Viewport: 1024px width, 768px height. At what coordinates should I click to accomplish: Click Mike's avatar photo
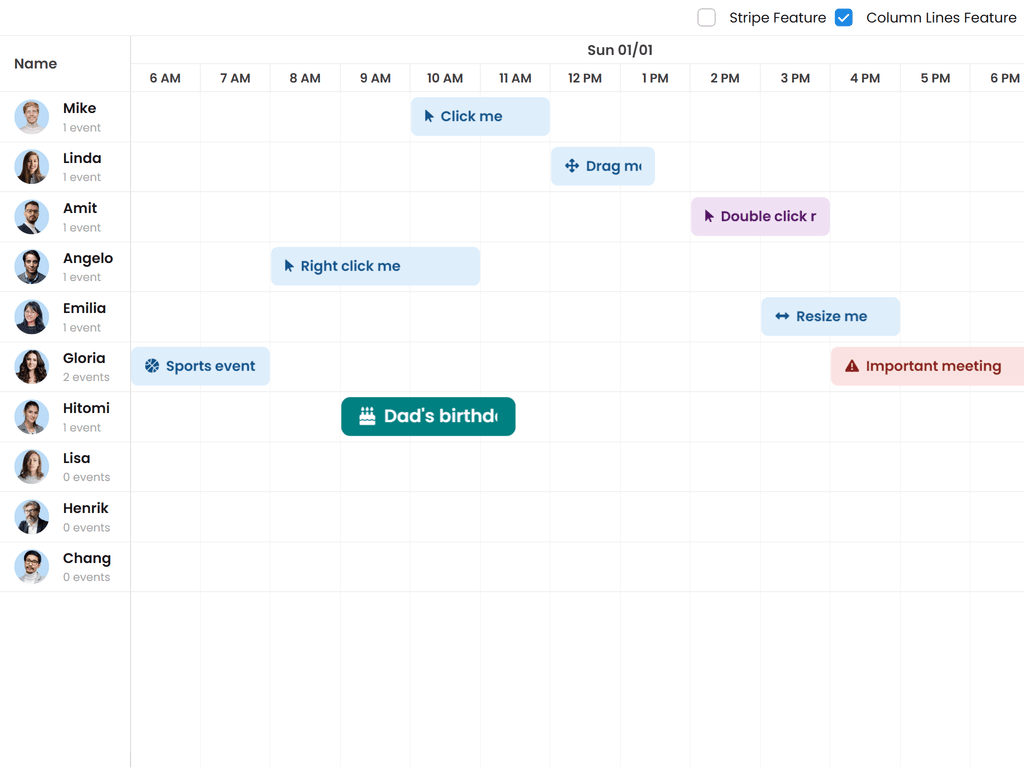pyautogui.click(x=32, y=117)
